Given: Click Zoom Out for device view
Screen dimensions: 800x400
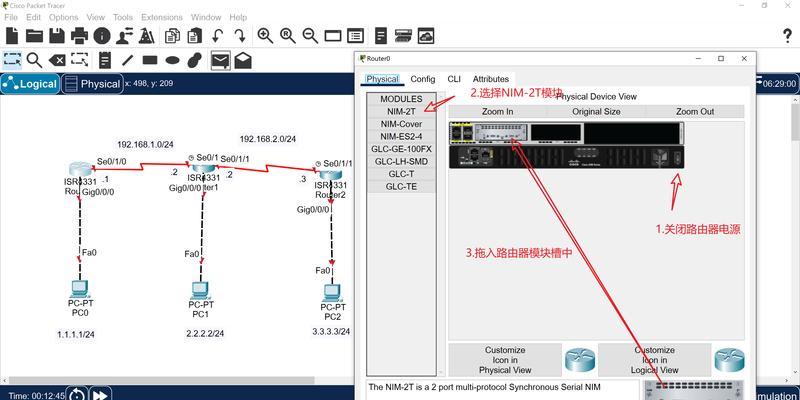Looking at the screenshot, I should click(x=695, y=111).
